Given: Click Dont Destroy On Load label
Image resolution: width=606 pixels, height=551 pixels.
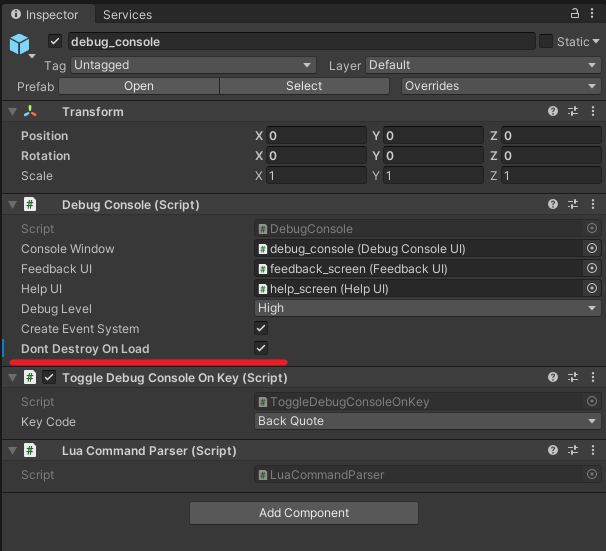Looking at the screenshot, I should (85, 349).
